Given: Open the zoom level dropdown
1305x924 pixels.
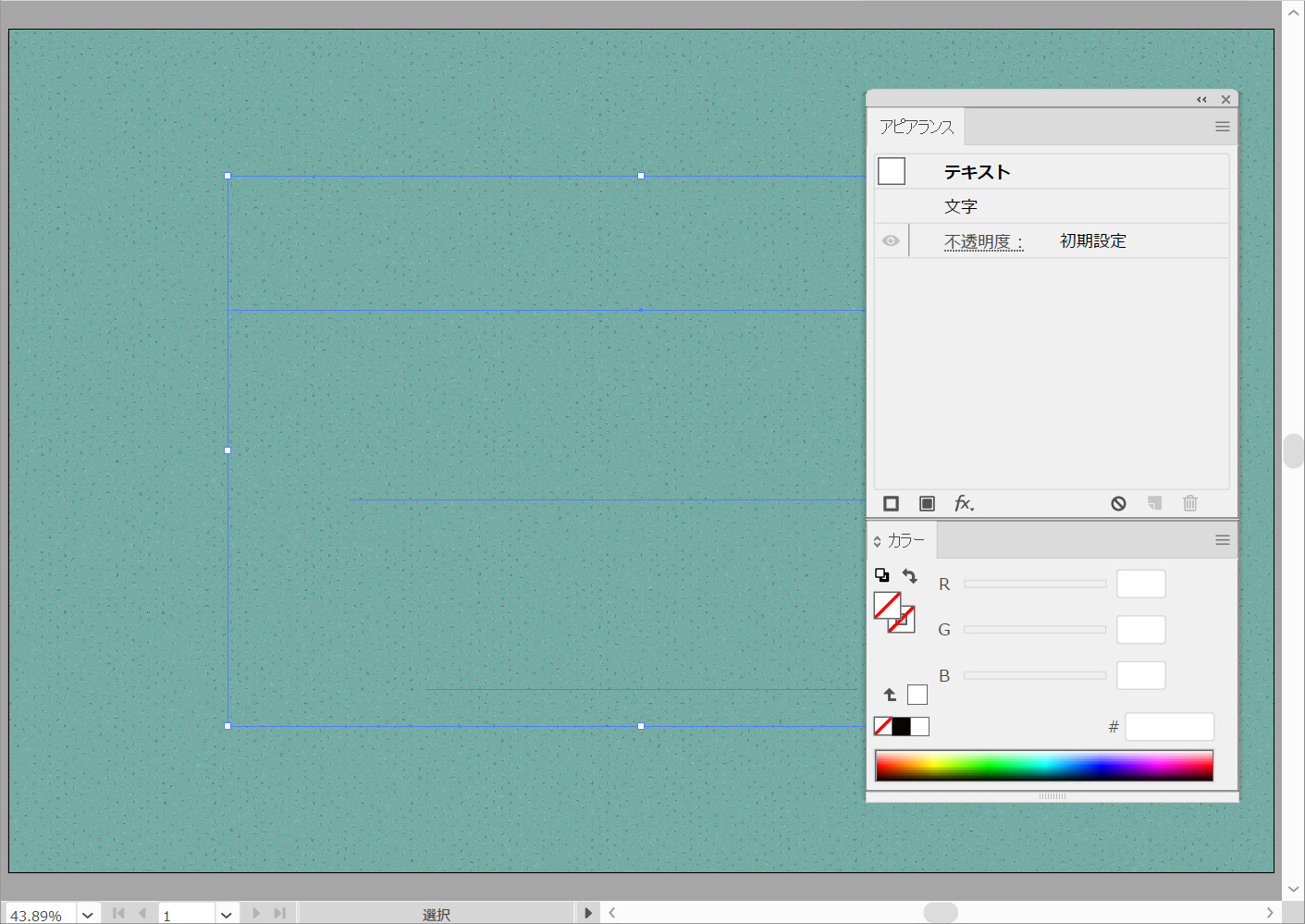Looking at the screenshot, I should coord(88,914).
